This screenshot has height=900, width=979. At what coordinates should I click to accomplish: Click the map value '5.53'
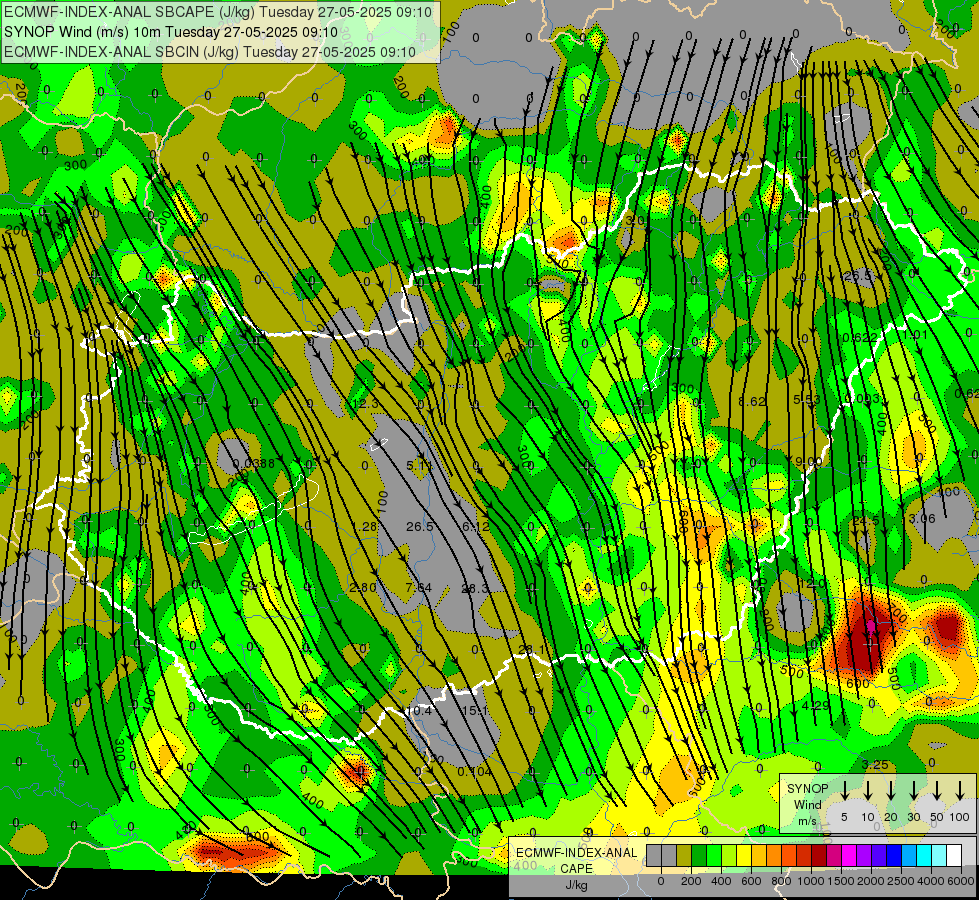(x=807, y=398)
